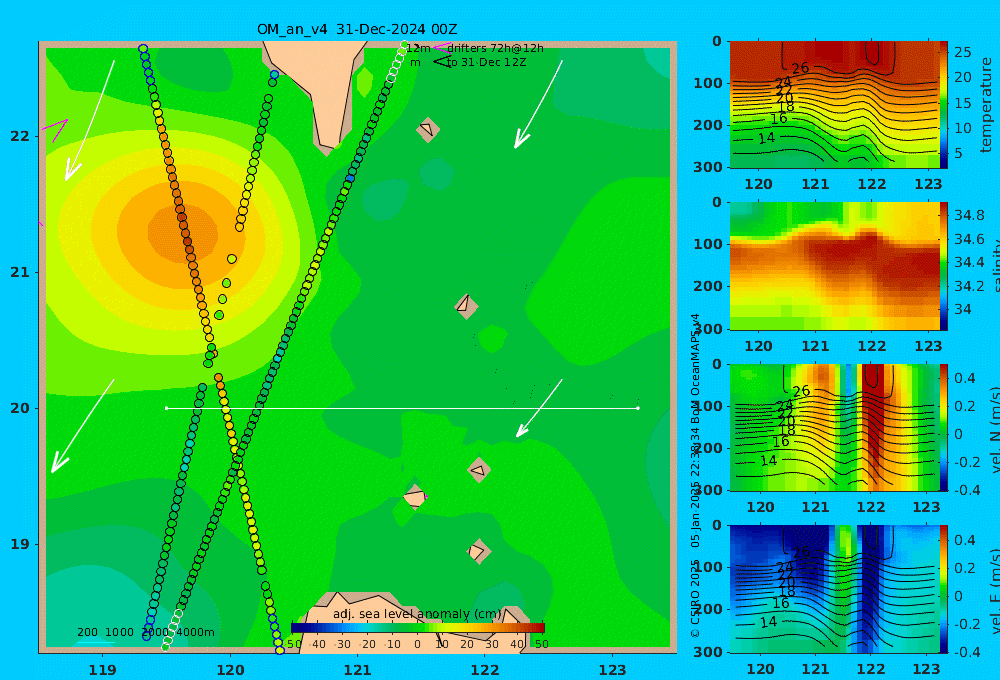The width and height of the screenshot is (1000, 680).
Task: Click the 34.8 tick on salinity scale
Action: point(969,215)
